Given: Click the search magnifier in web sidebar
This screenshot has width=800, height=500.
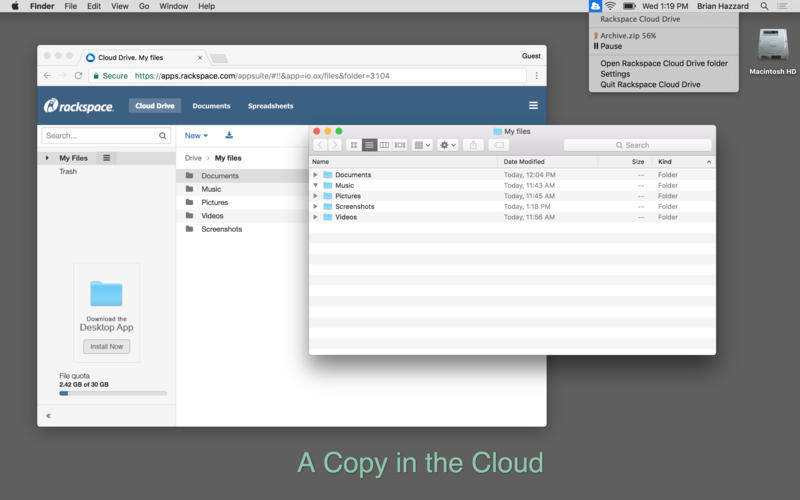Looking at the screenshot, I should pos(163,135).
